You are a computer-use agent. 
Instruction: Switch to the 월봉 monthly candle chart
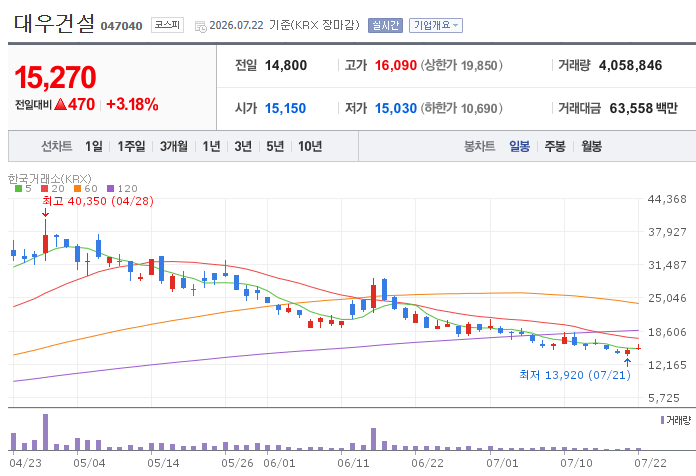pyautogui.click(x=592, y=146)
